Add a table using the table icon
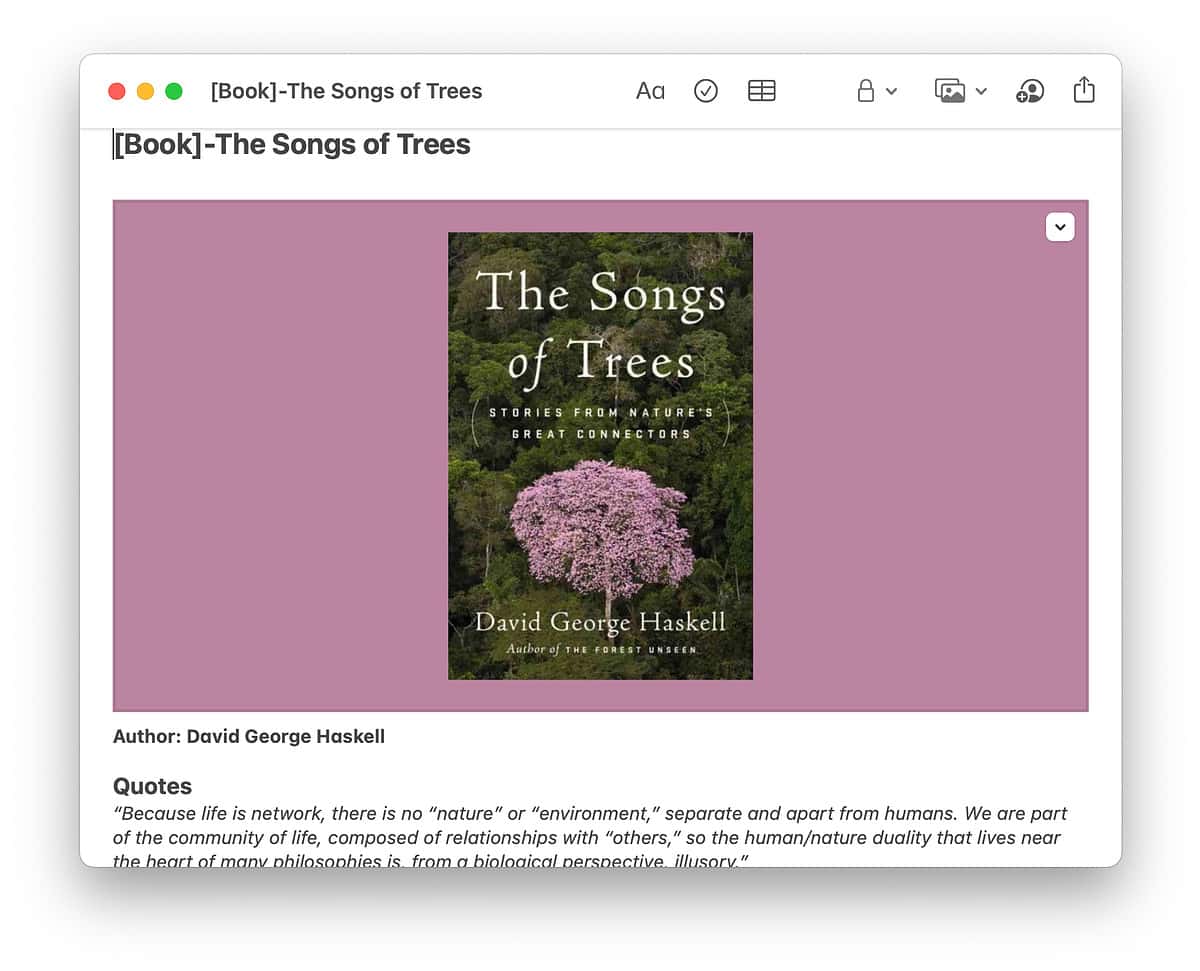Viewport: 1200px width, 971px height. tap(762, 91)
